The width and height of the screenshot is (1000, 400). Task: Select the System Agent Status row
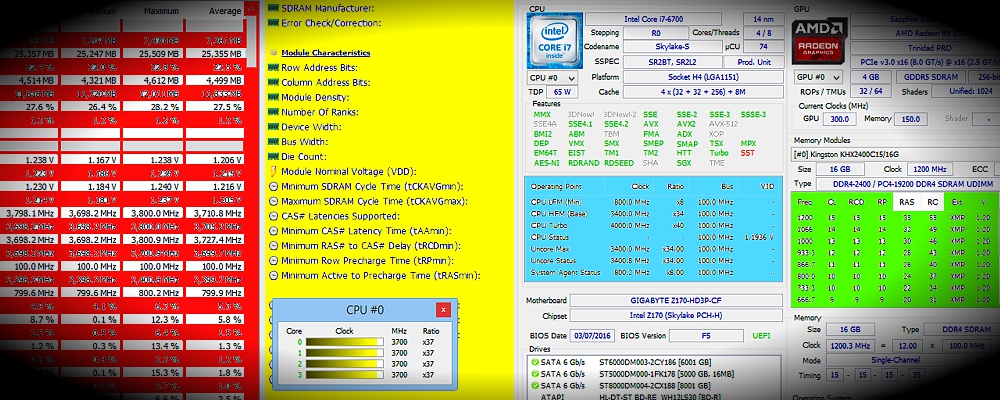click(653, 272)
